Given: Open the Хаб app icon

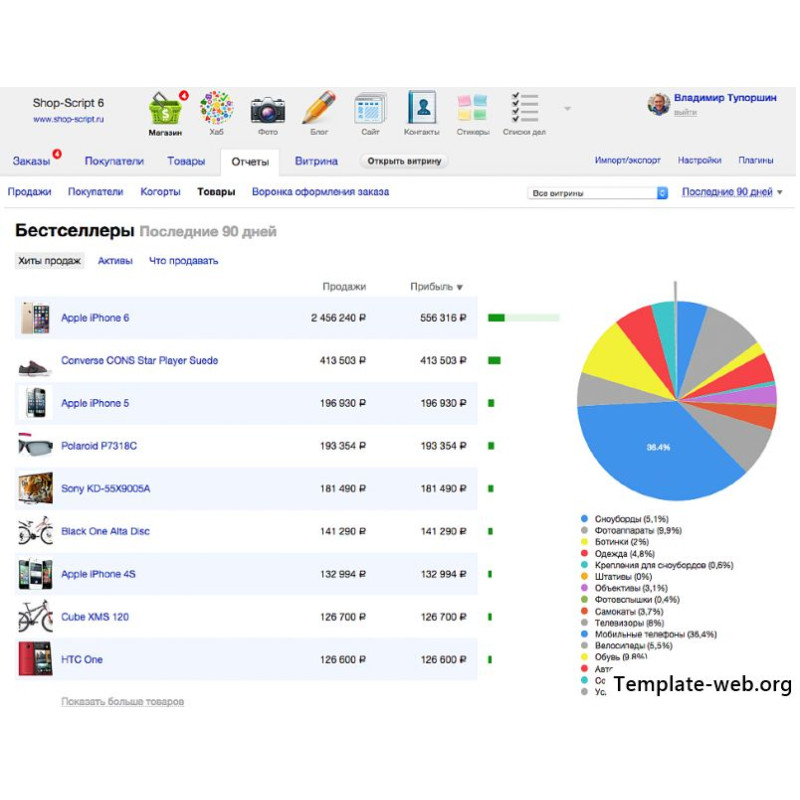Looking at the screenshot, I should tap(217, 110).
